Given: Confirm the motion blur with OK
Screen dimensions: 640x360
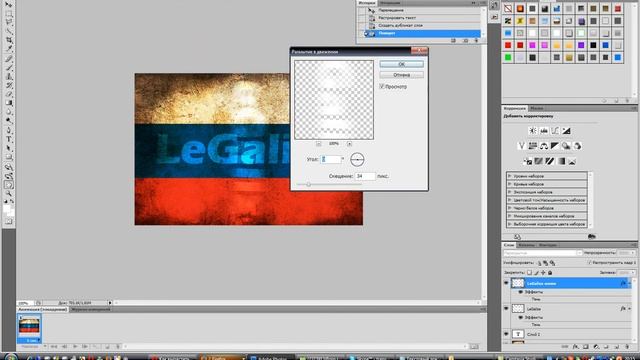Looking at the screenshot, I should click(402, 64).
